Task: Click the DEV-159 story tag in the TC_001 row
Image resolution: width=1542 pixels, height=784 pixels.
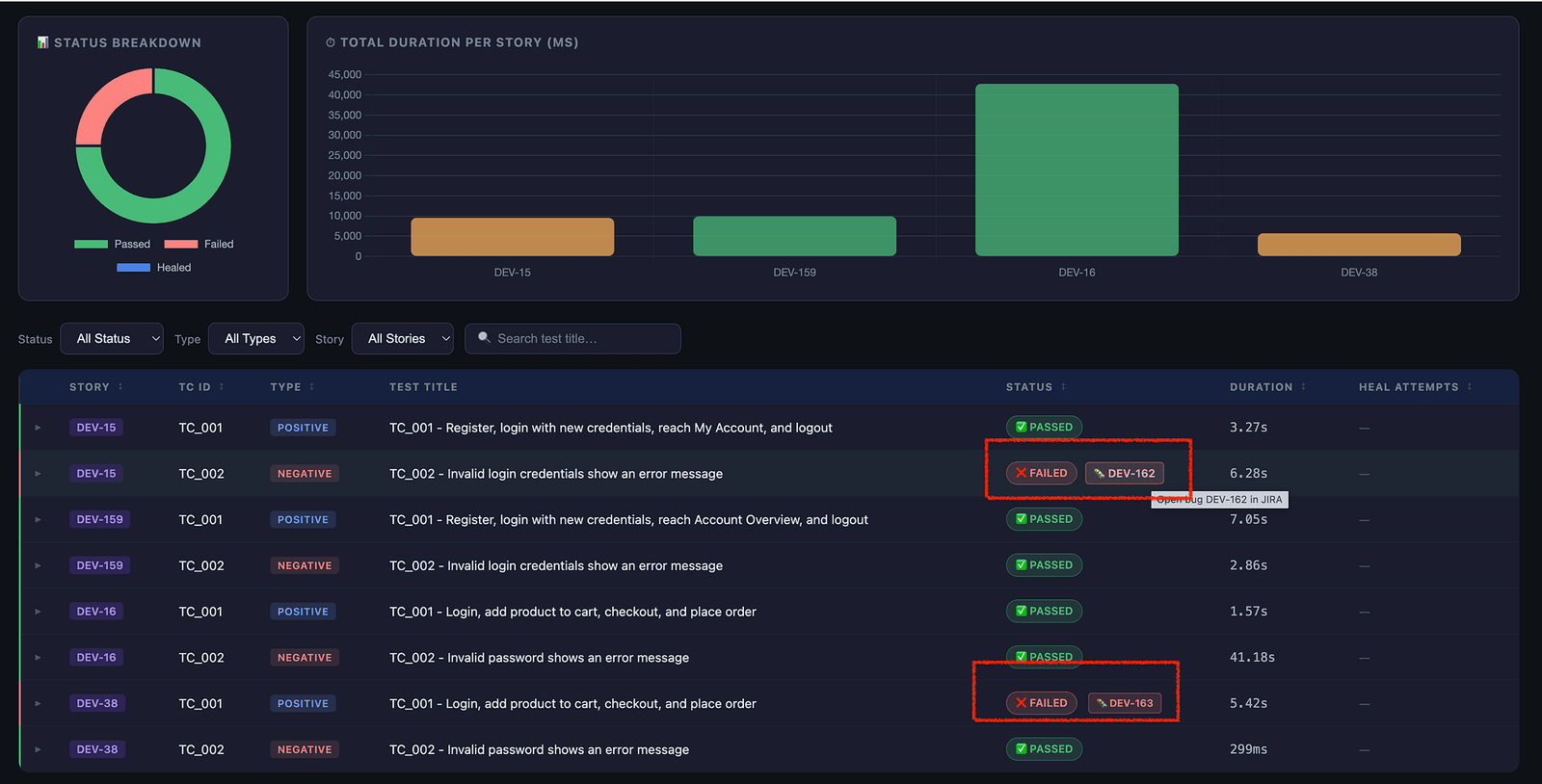Action: [x=100, y=519]
